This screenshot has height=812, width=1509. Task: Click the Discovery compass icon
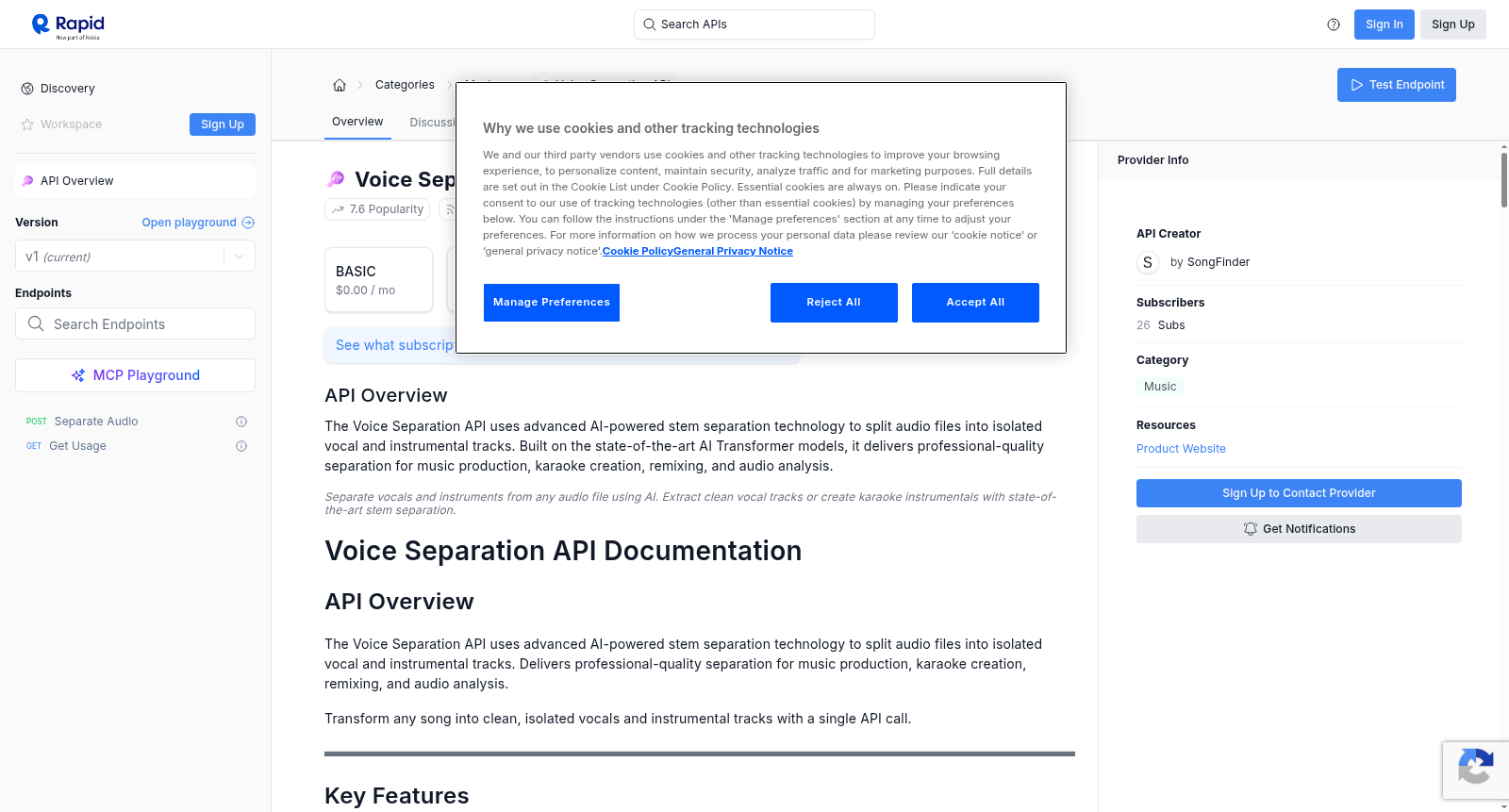tap(27, 89)
